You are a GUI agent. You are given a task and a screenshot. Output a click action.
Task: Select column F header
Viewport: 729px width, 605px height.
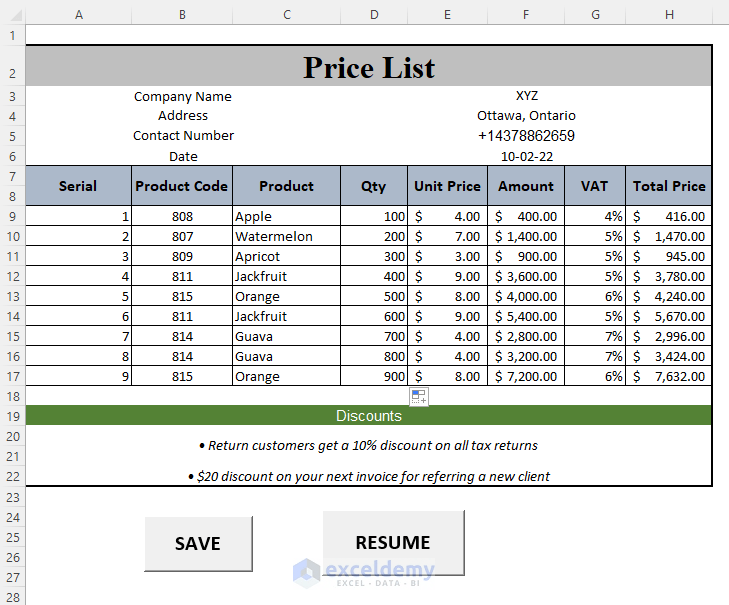point(526,15)
